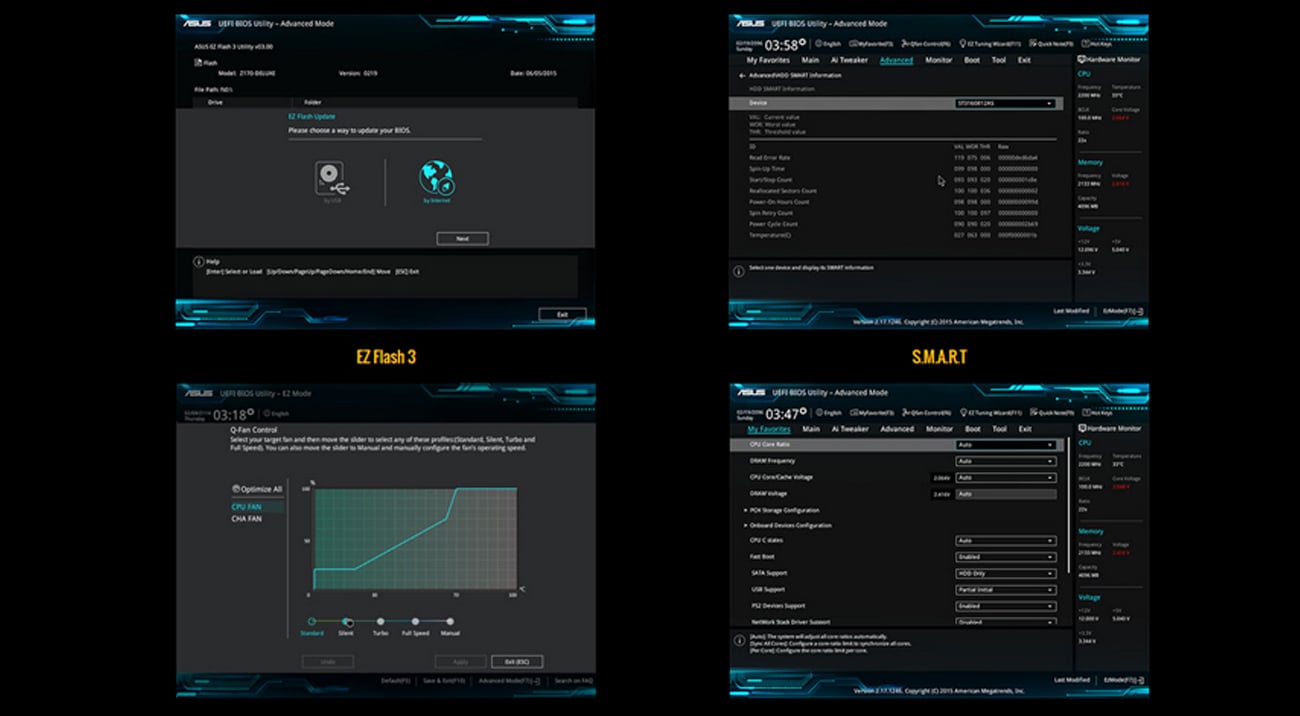Open Ai Tweaker tab in S.M.A.R.T screen
This screenshot has height=716, width=1300.
(850, 60)
